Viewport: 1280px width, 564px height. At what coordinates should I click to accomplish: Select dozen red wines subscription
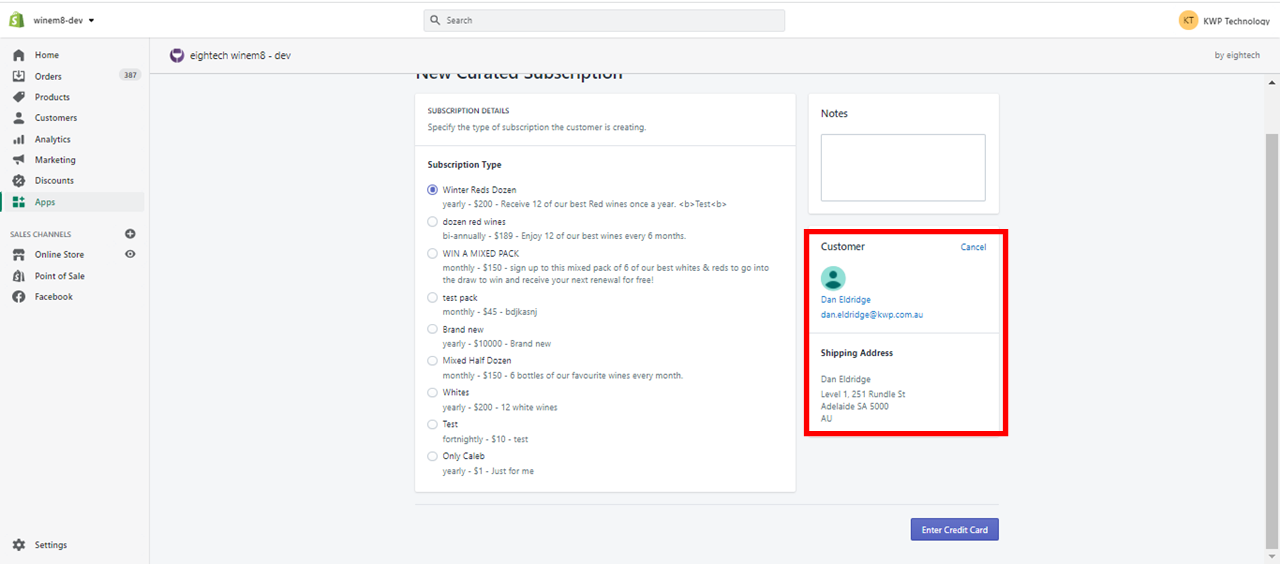coord(432,222)
